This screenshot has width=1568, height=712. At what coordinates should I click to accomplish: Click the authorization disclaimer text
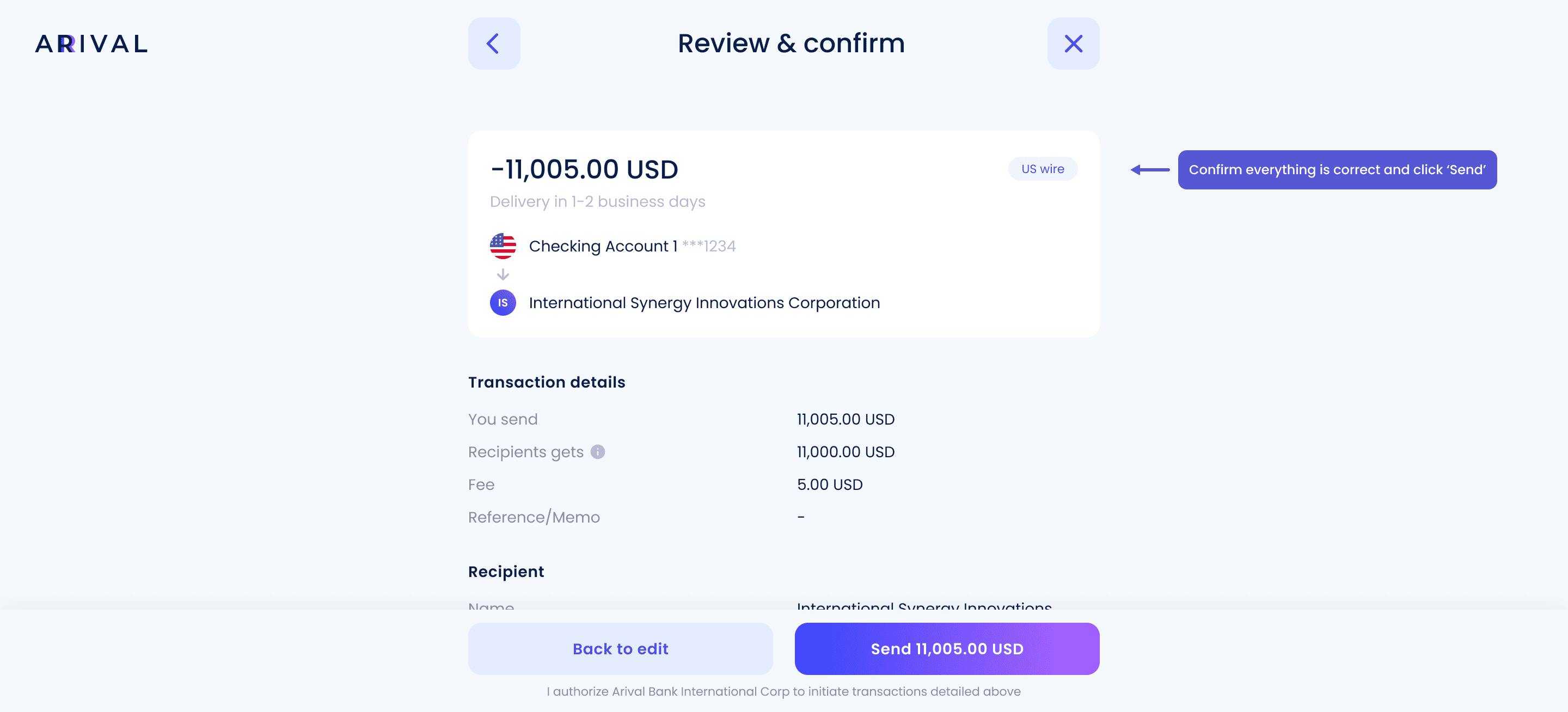tap(783, 691)
